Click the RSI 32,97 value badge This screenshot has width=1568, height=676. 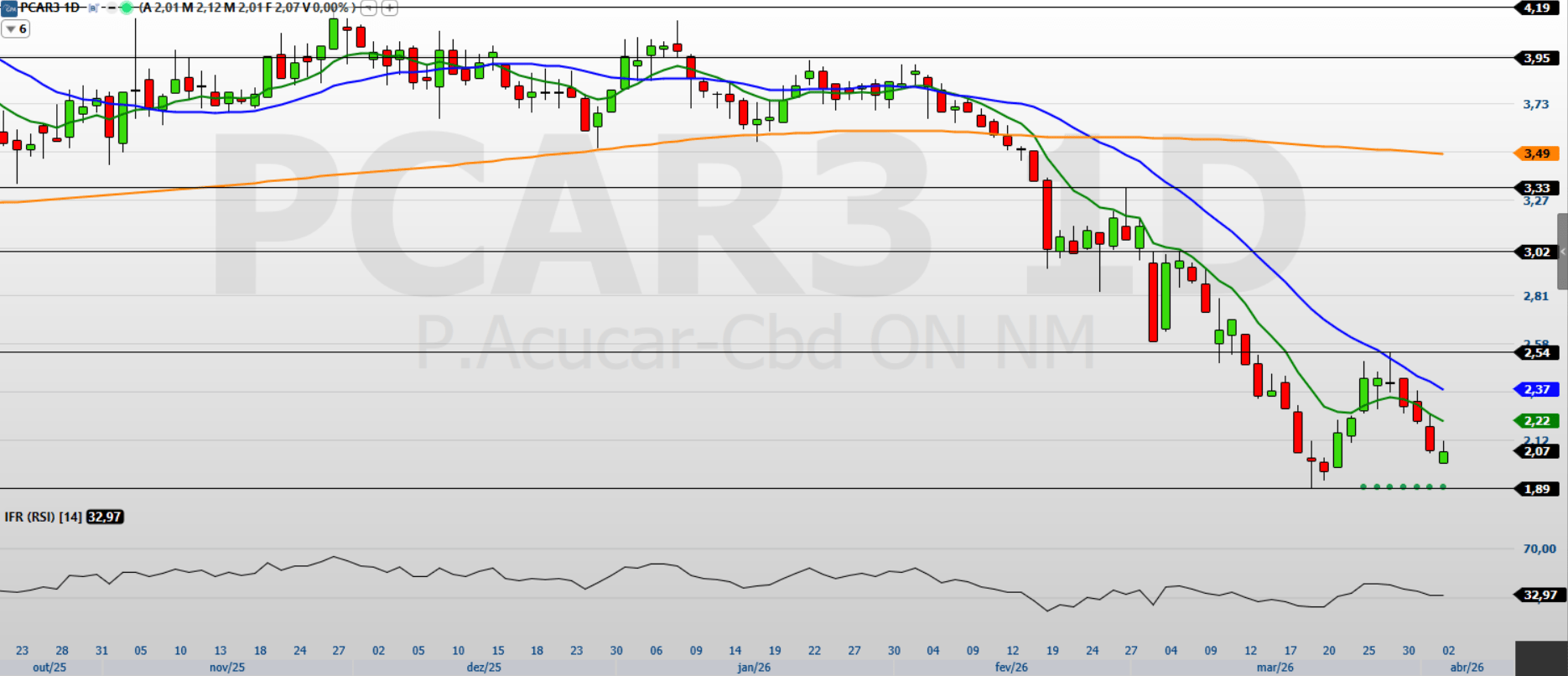pyautogui.click(x=105, y=517)
